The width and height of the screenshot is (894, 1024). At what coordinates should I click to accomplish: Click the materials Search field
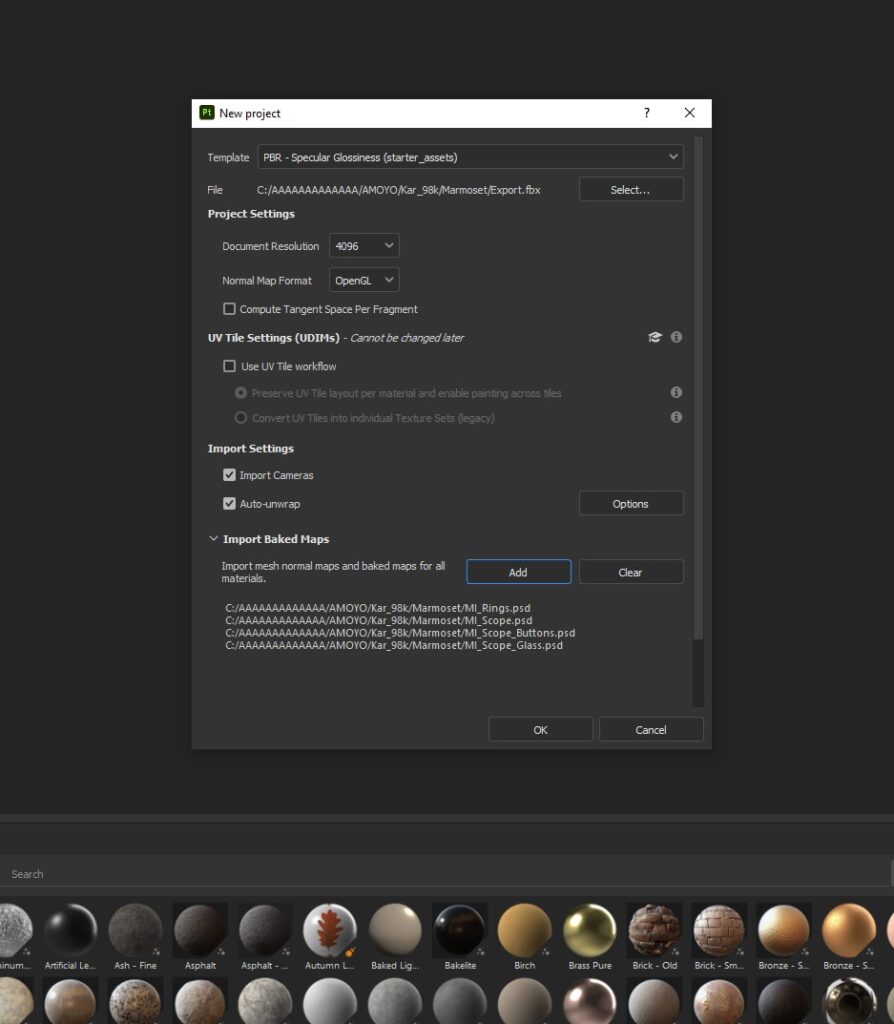447,874
